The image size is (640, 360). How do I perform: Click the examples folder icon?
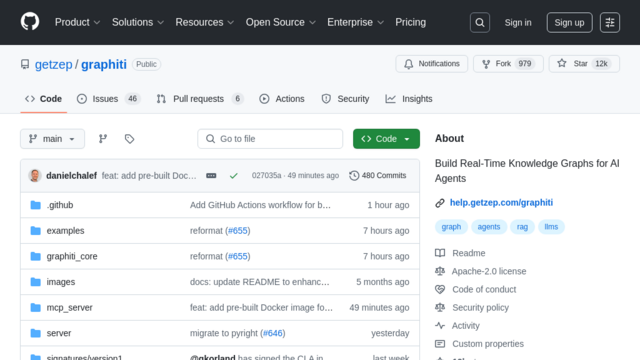pyautogui.click(x=36, y=231)
